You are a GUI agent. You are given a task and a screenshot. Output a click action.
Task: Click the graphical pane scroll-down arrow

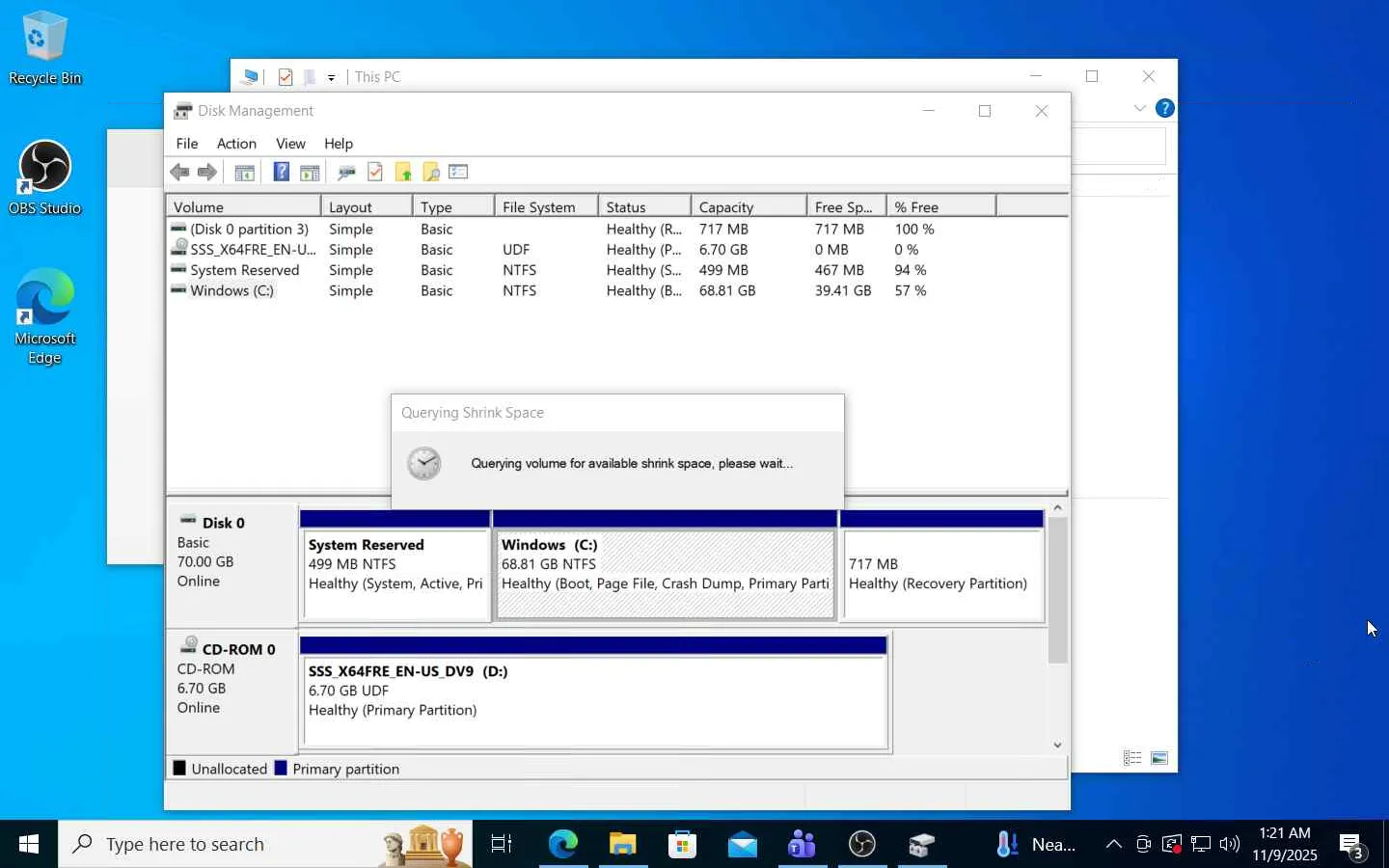tap(1058, 745)
